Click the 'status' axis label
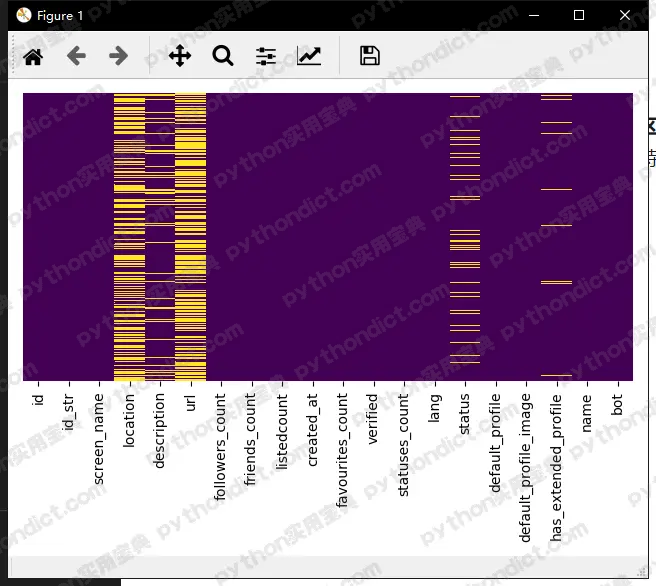The height and width of the screenshot is (586, 656). click(x=465, y=414)
